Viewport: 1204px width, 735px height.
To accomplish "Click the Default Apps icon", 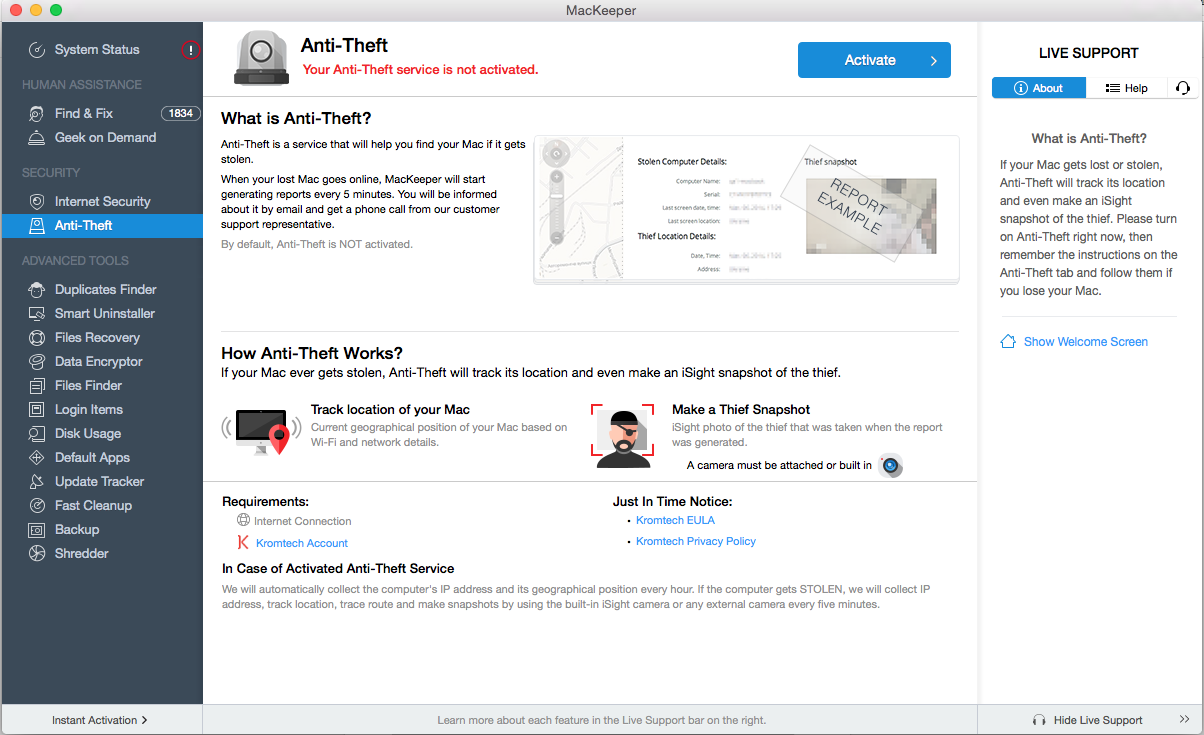I will coord(37,457).
